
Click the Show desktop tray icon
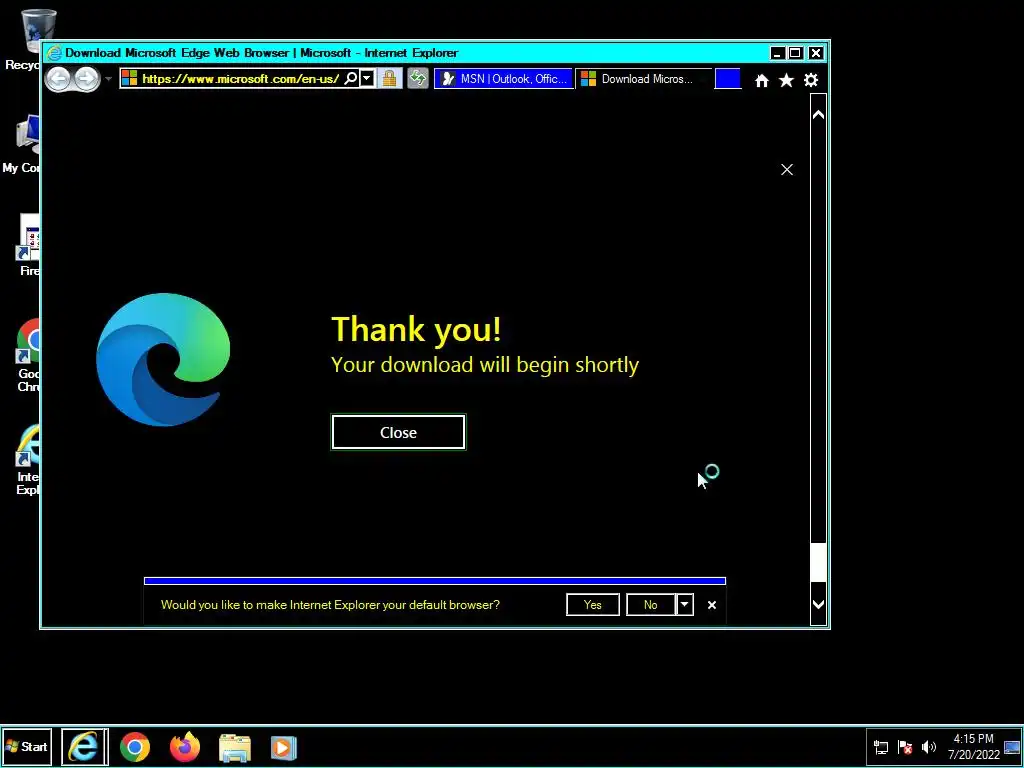coord(1012,747)
